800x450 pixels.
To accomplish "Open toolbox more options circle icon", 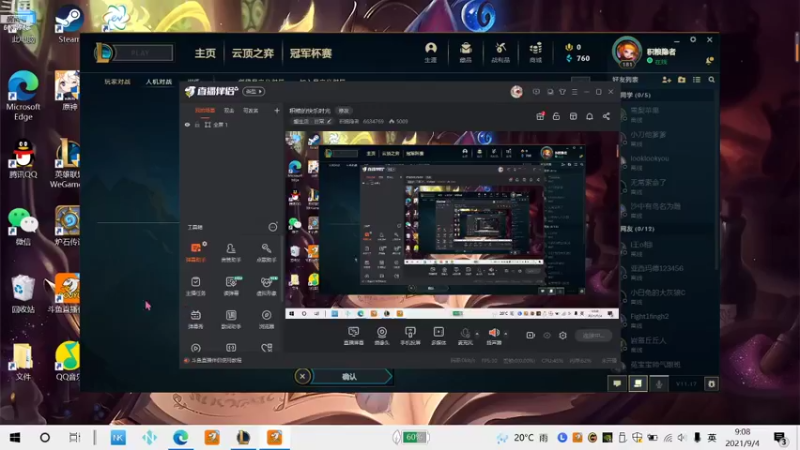I will (x=273, y=227).
